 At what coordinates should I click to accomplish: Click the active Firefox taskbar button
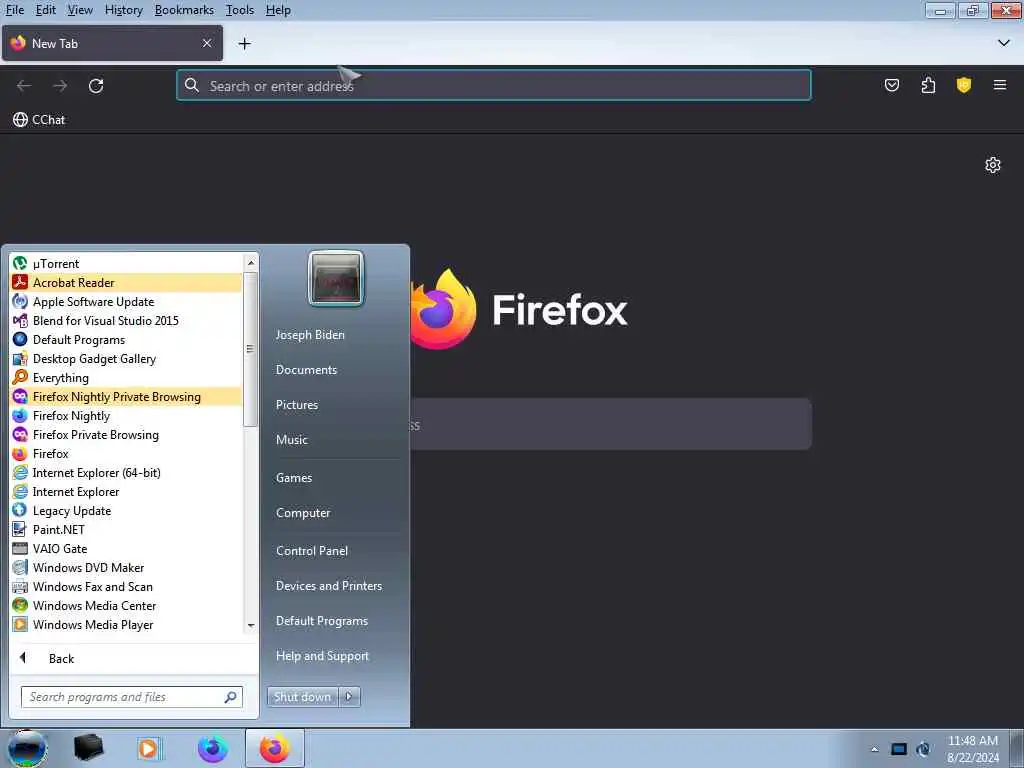pos(274,748)
